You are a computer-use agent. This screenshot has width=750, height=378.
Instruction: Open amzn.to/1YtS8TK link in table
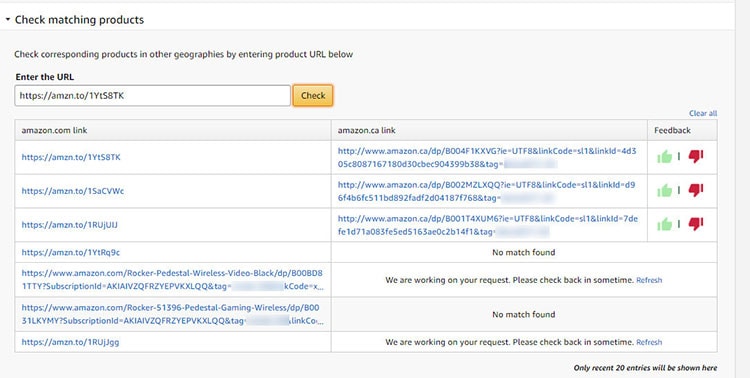pyautogui.click(x=71, y=157)
